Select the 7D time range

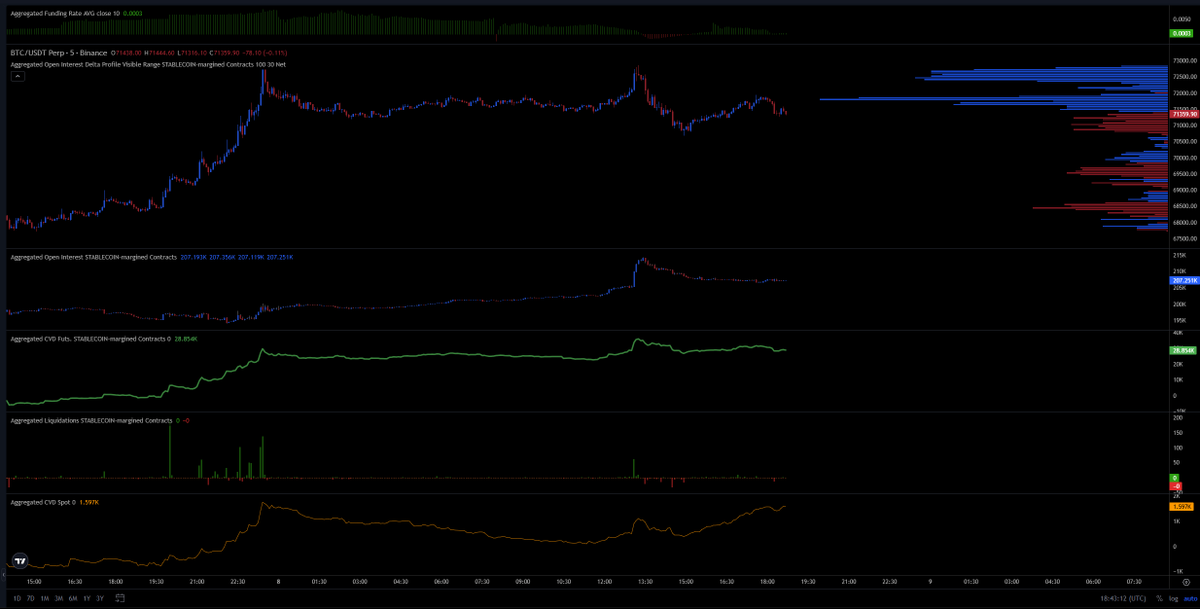[x=31, y=598]
